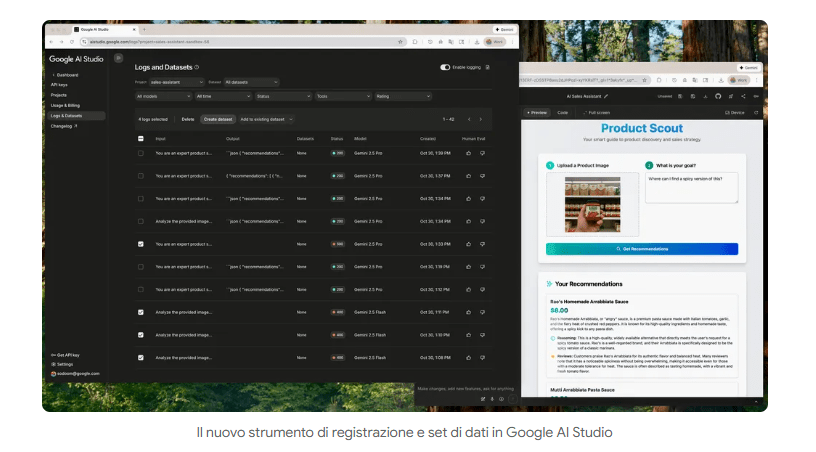Open the All datasets dropdown
The height and width of the screenshot is (452, 816).
251,82
